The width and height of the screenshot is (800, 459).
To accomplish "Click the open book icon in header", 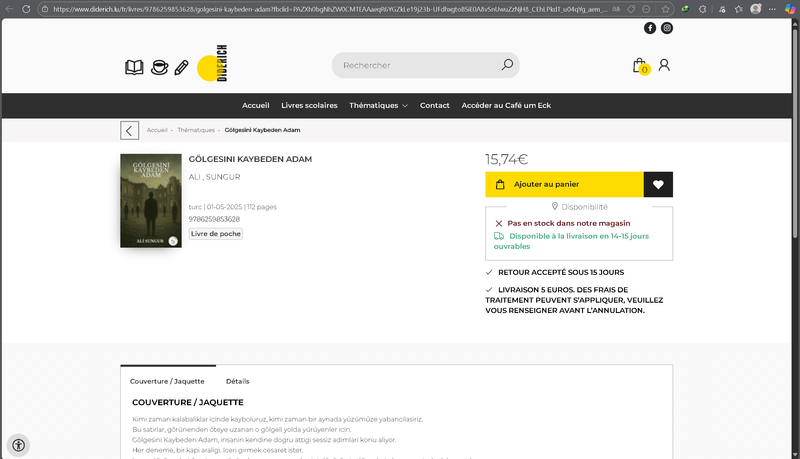I will point(134,67).
